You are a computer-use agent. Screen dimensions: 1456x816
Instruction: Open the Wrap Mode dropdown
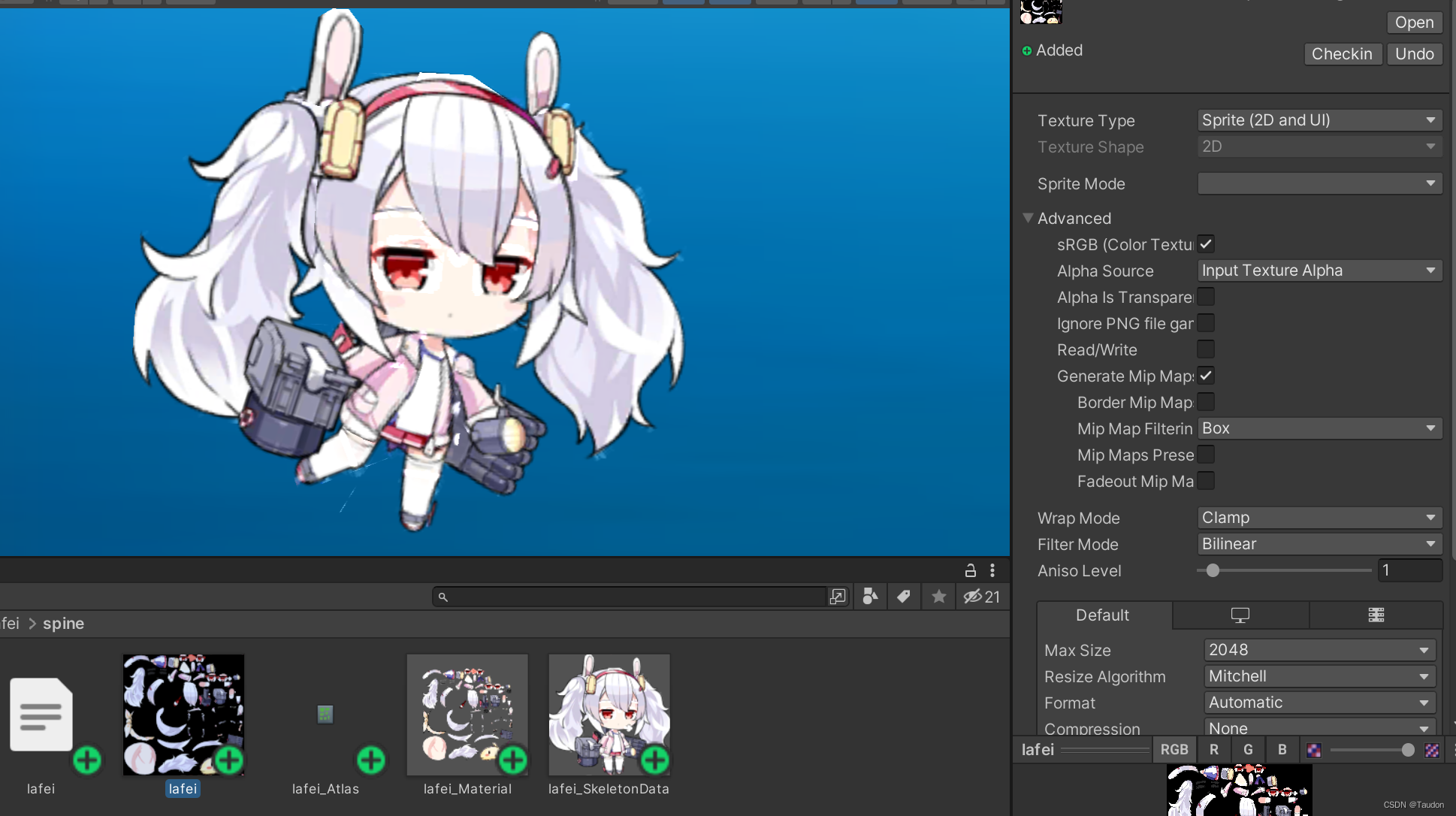click(x=1319, y=518)
